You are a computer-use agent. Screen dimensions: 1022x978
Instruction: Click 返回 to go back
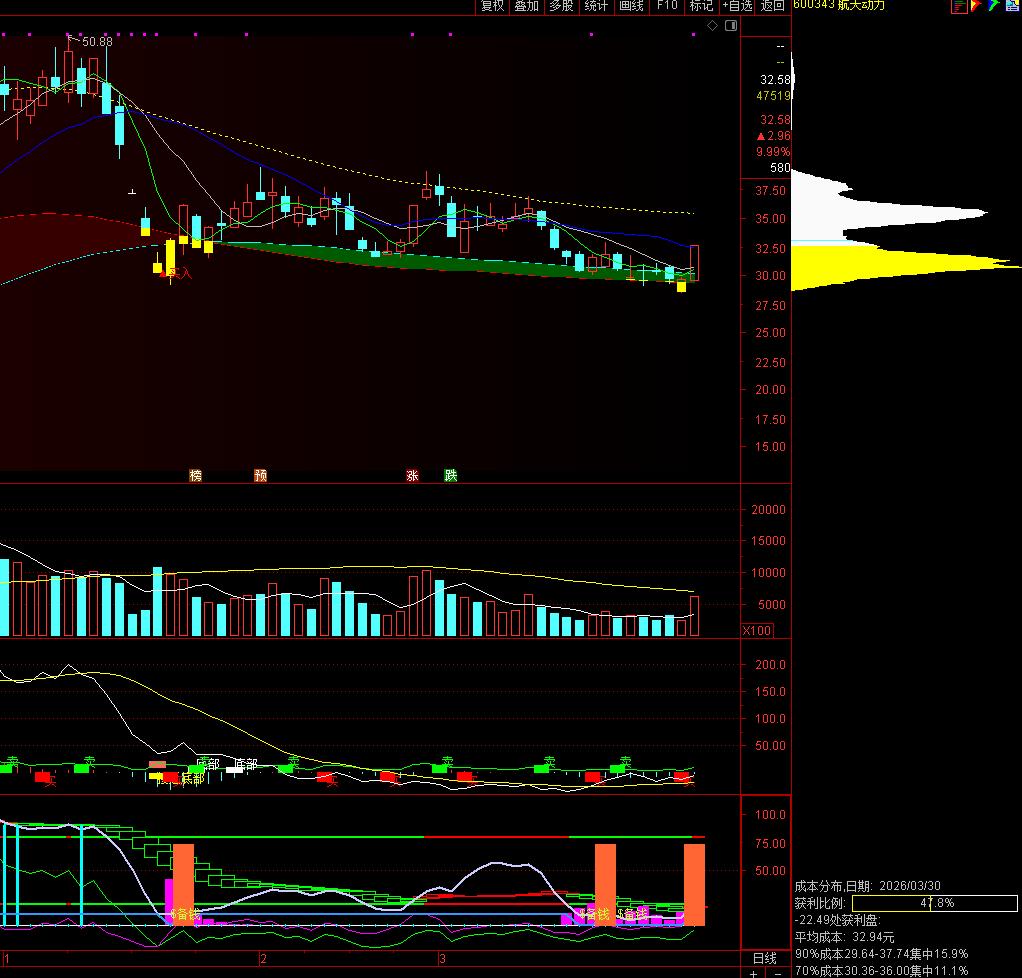pyautogui.click(x=773, y=6)
